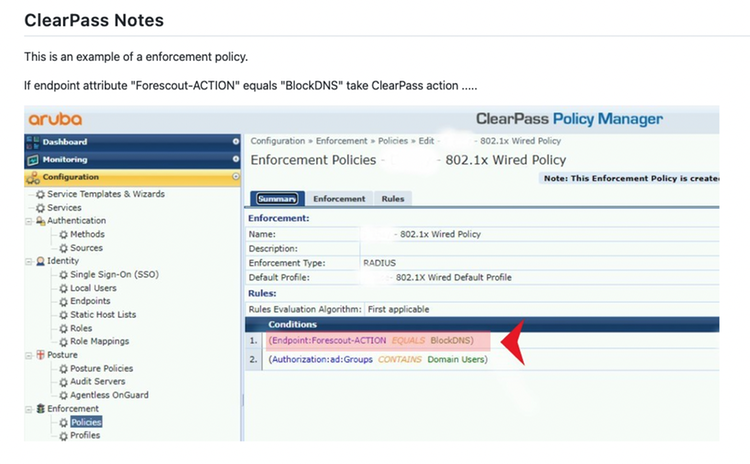Screen dimensions: 750x464
Task: Collapse the Identity tree node
Action: (x=28, y=261)
